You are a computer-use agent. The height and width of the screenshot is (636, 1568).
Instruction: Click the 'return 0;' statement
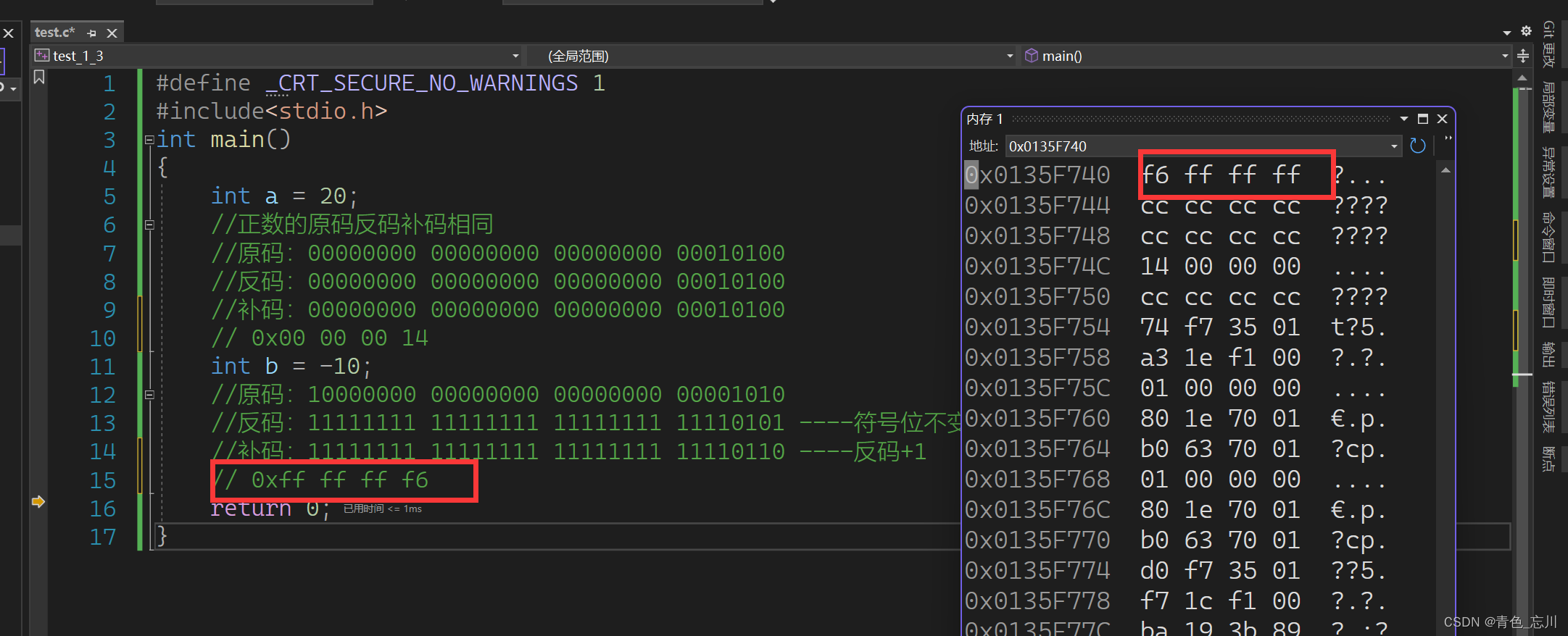pyautogui.click(x=270, y=509)
